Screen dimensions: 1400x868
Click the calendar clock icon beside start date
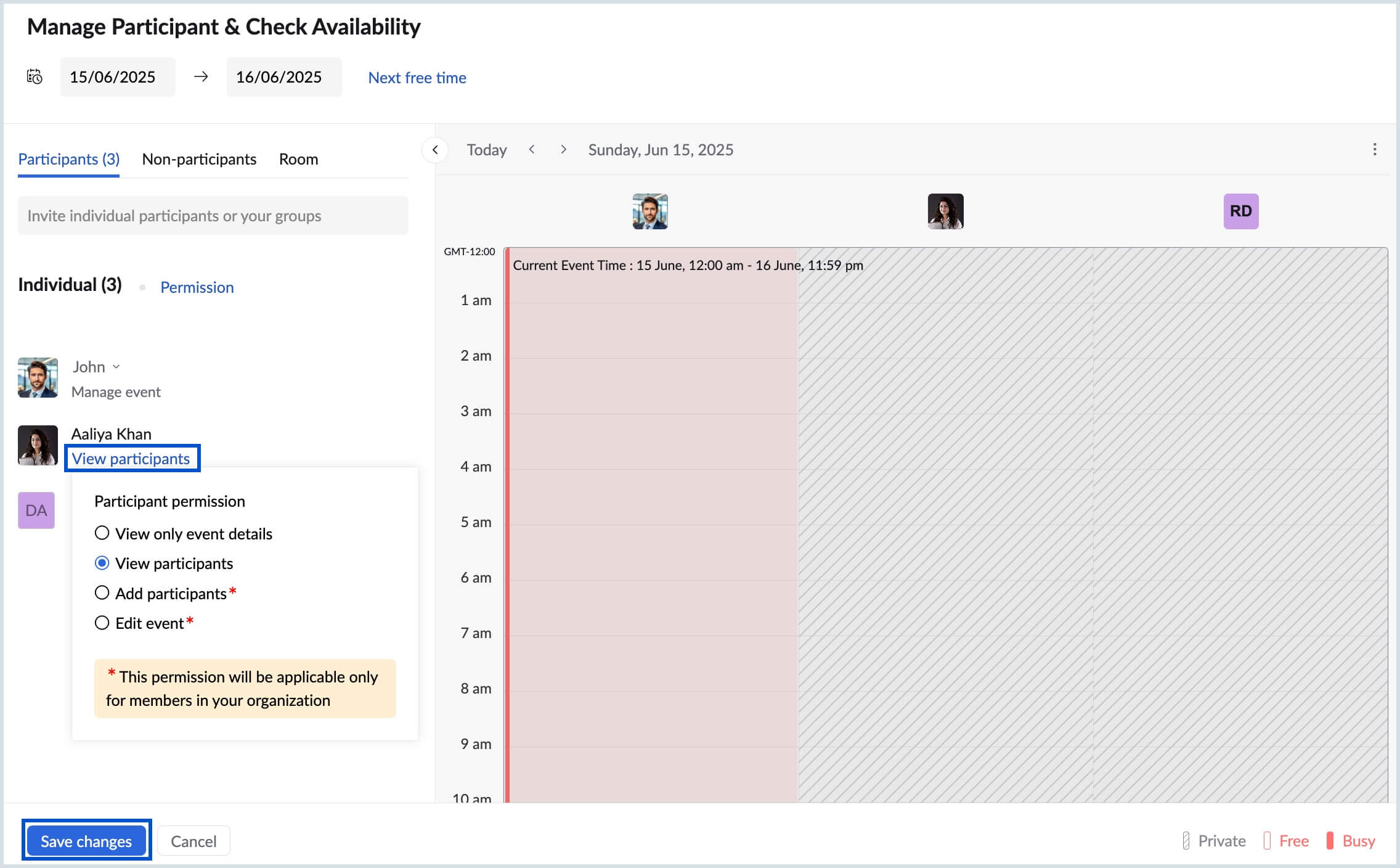click(x=35, y=76)
